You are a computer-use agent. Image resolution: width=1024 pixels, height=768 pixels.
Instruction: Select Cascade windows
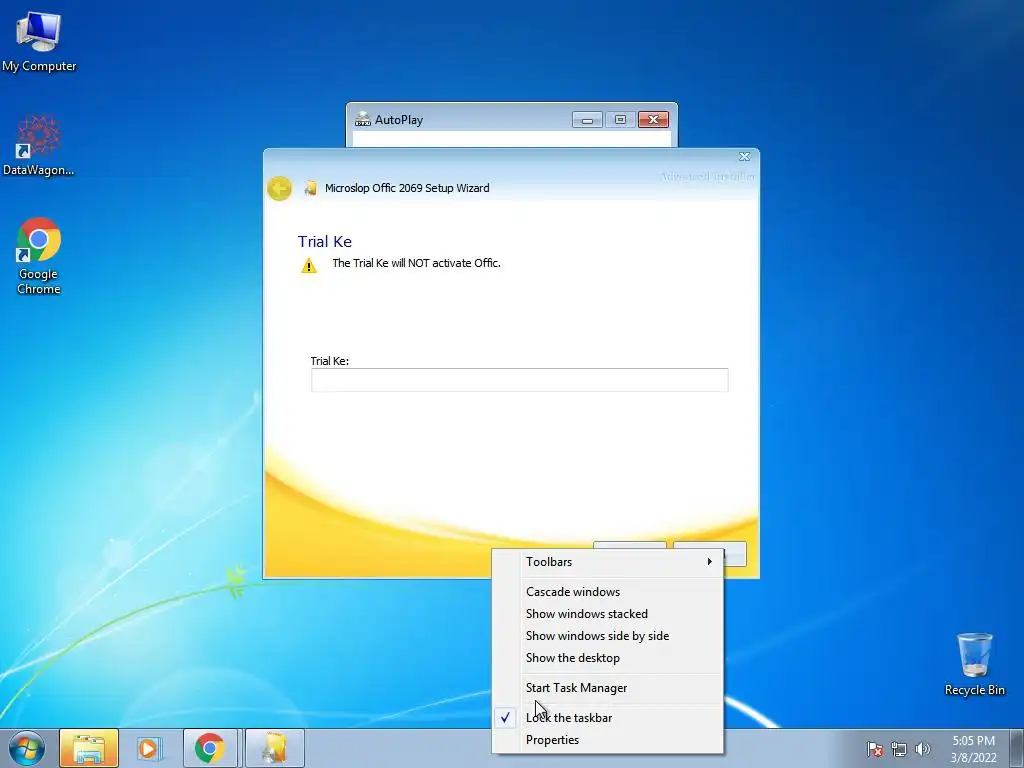click(609, 592)
